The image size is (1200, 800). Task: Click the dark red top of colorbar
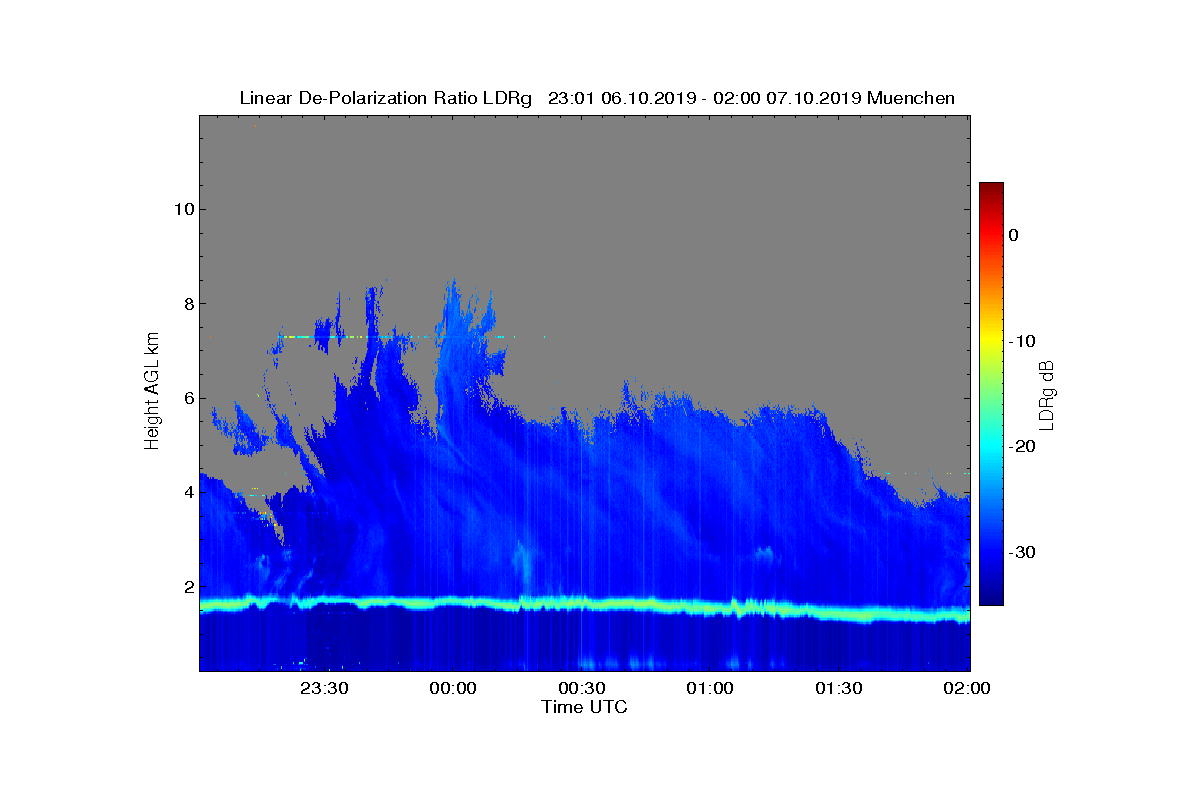[x=991, y=188]
